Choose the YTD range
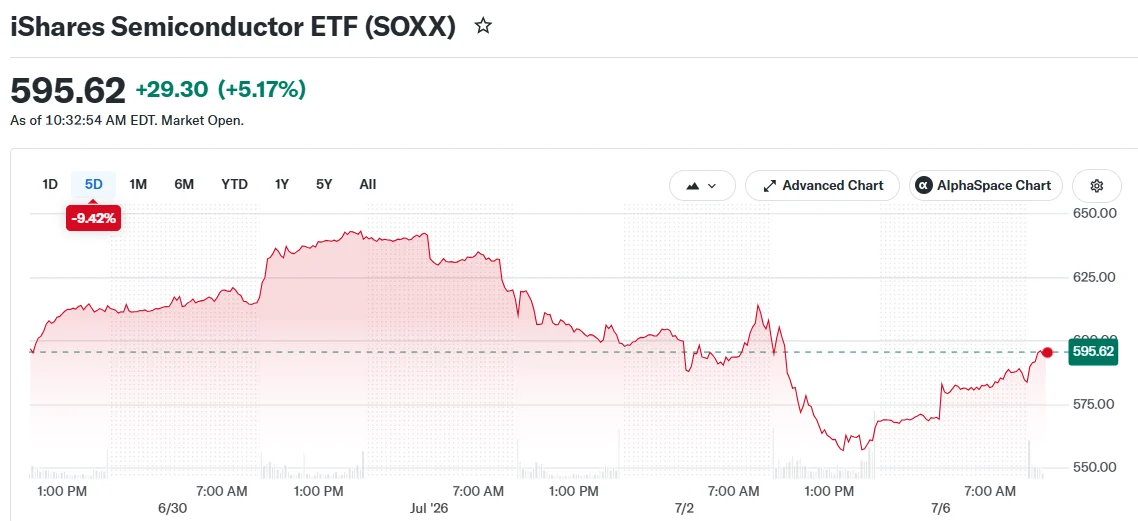This screenshot has height=521, width=1138. click(234, 184)
